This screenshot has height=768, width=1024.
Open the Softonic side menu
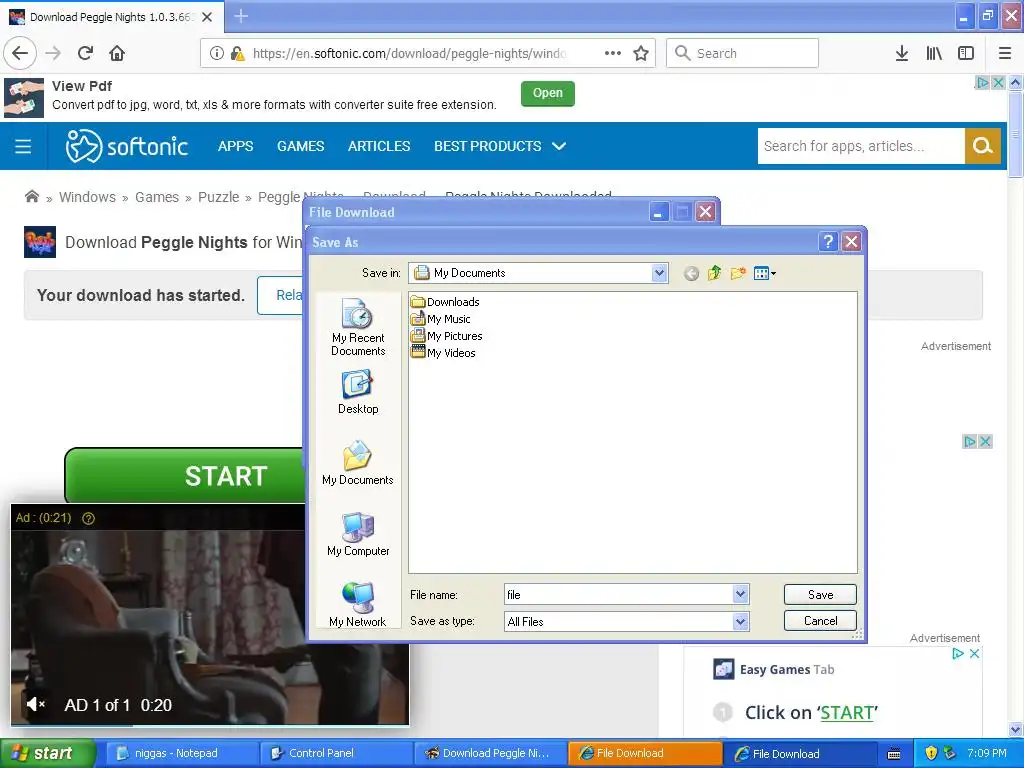23,146
